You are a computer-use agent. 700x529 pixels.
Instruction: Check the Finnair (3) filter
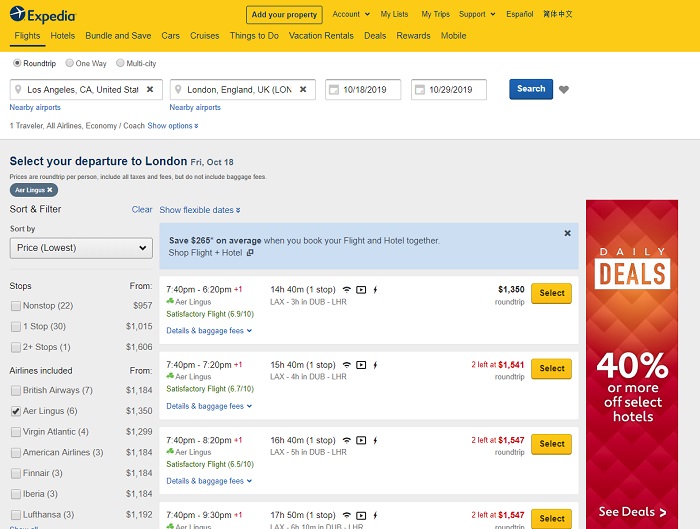point(16,473)
